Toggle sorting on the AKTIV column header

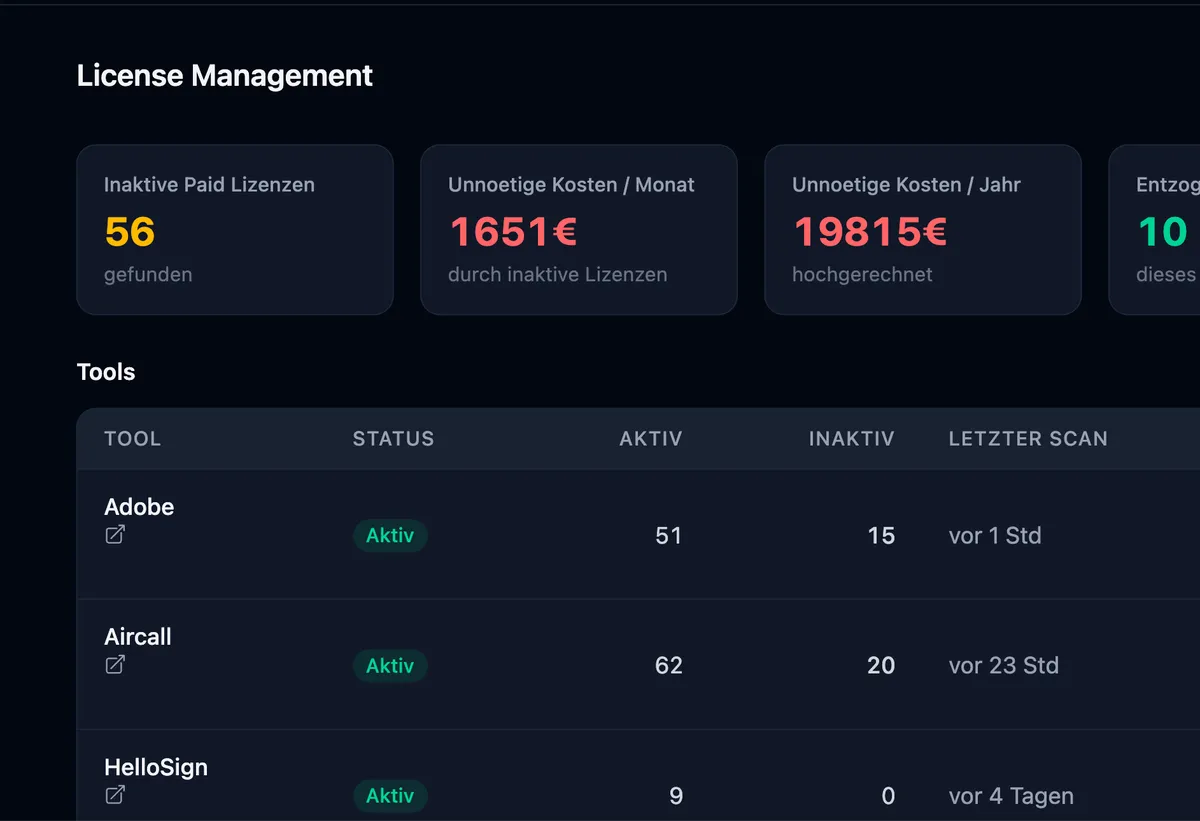click(x=650, y=438)
